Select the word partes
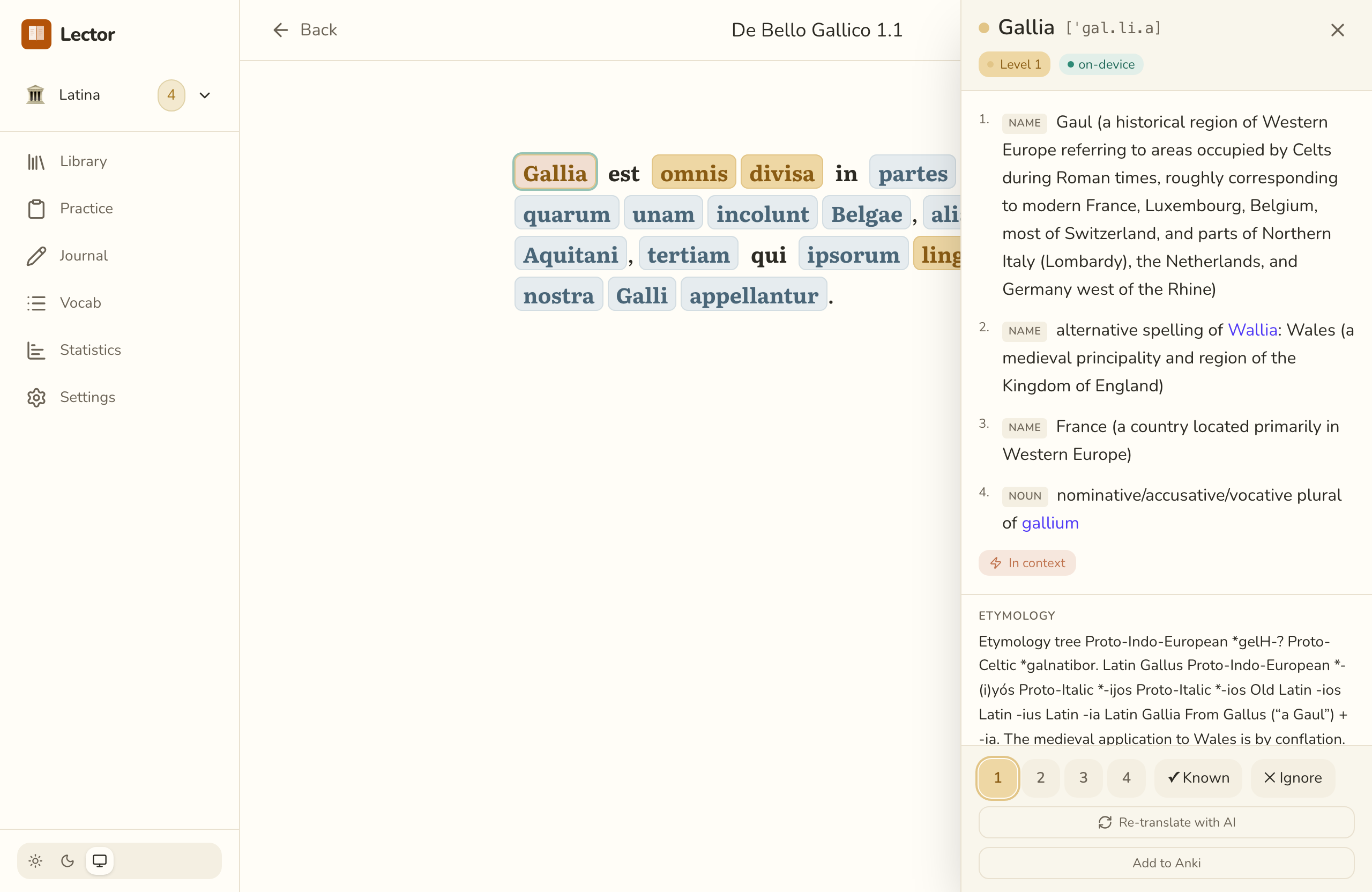The height and width of the screenshot is (892, 1372). click(x=912, y=173)
